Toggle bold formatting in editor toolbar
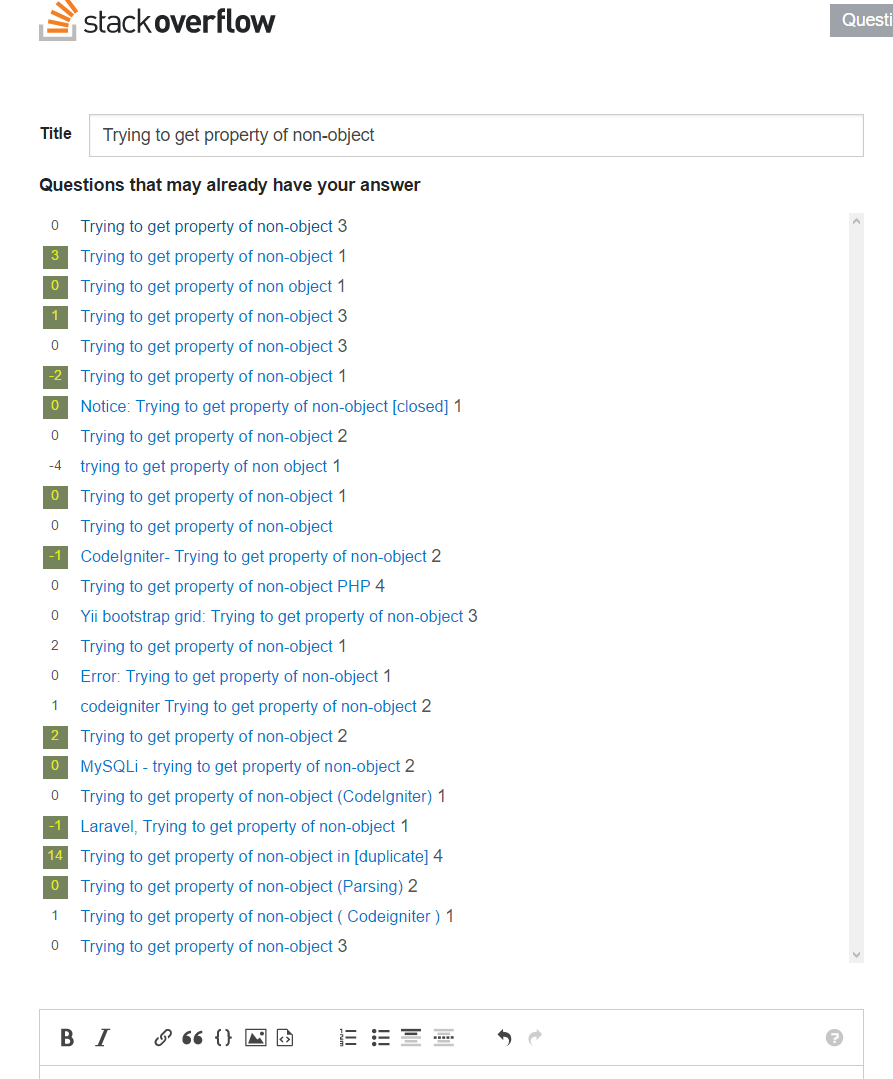This screenshot has width=893, height=1079. [x=67, y=1038]
